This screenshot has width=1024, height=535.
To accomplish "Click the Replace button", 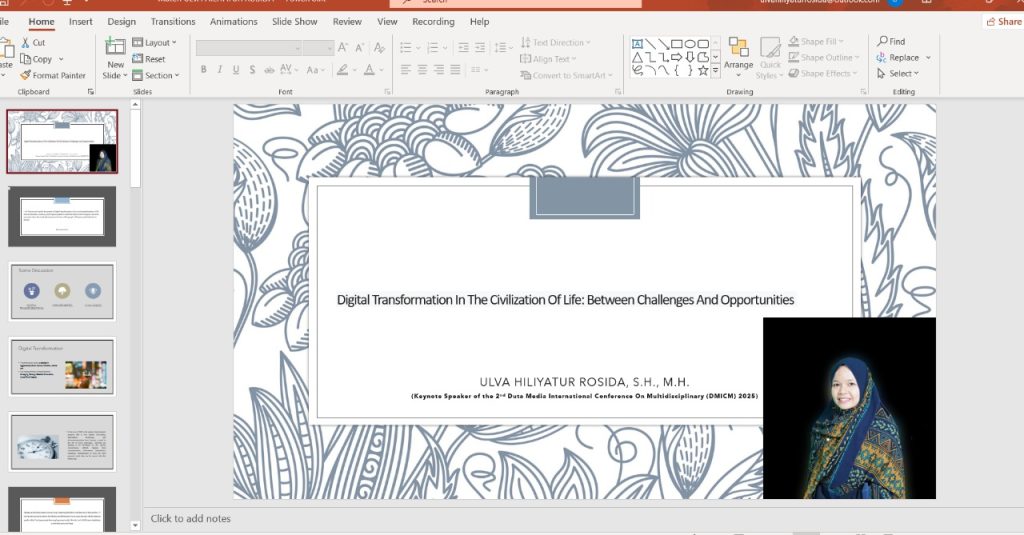I will coord(903,58).
